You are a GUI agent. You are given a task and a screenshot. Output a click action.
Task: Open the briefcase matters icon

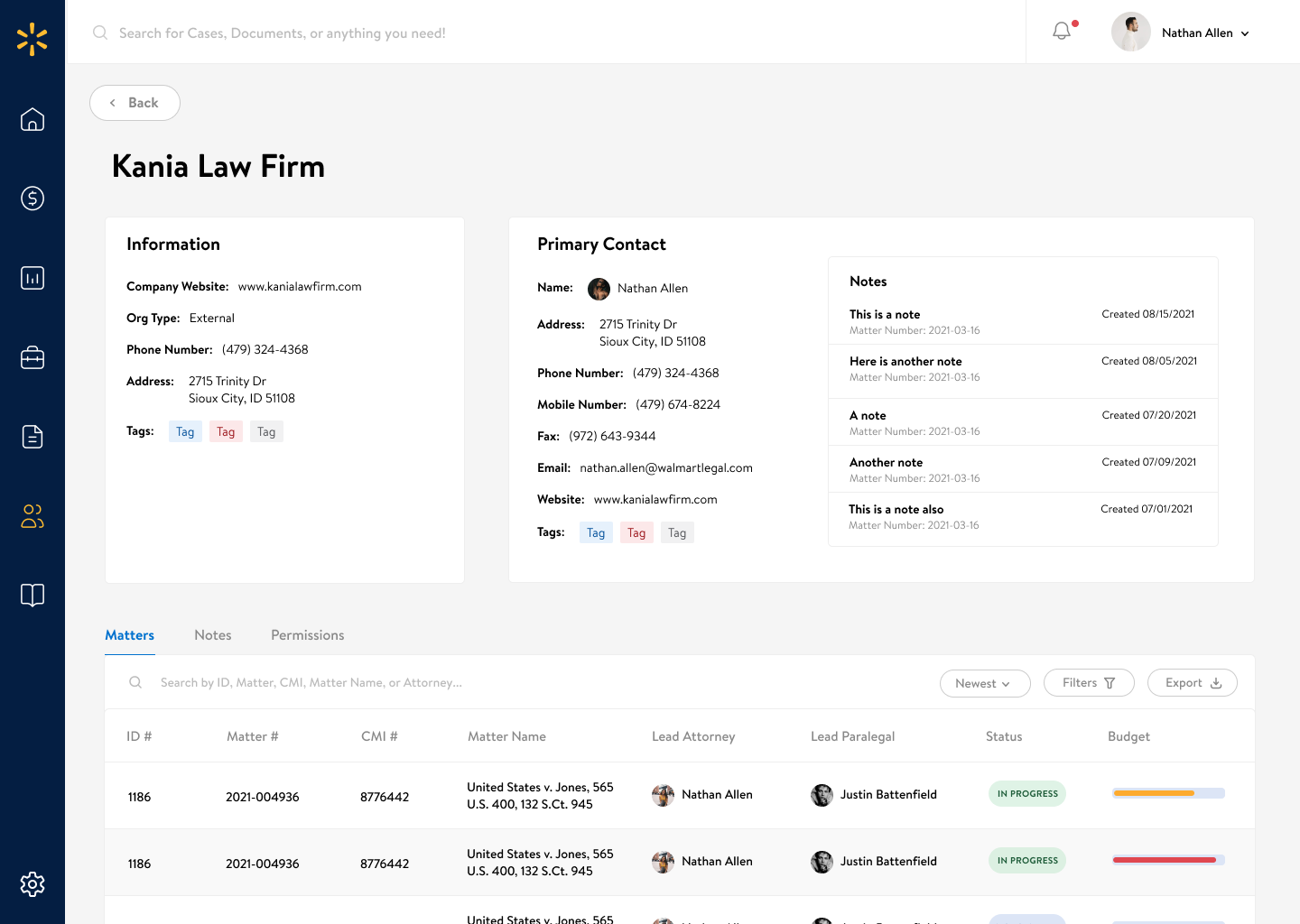pyautogui.click(x=32, y=357)
